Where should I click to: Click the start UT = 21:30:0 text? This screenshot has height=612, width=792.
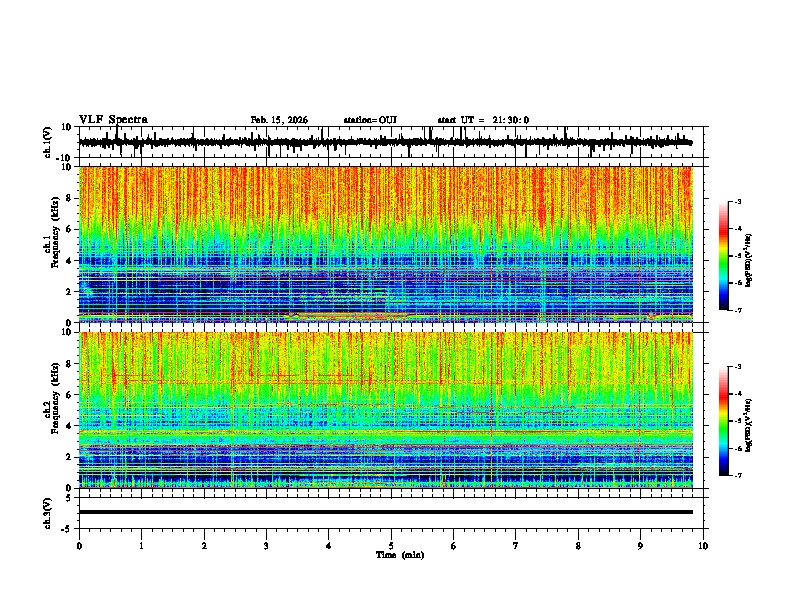click(x=483, y=120)
